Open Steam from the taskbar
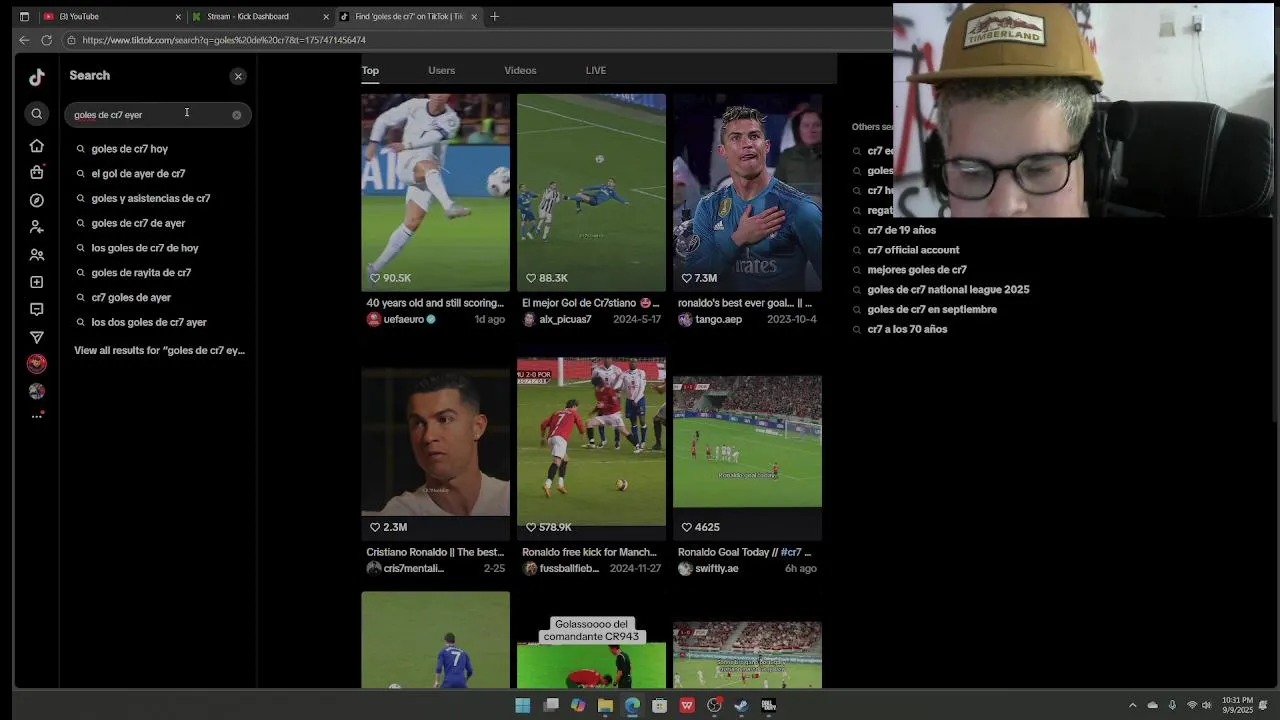 [741, 706]
